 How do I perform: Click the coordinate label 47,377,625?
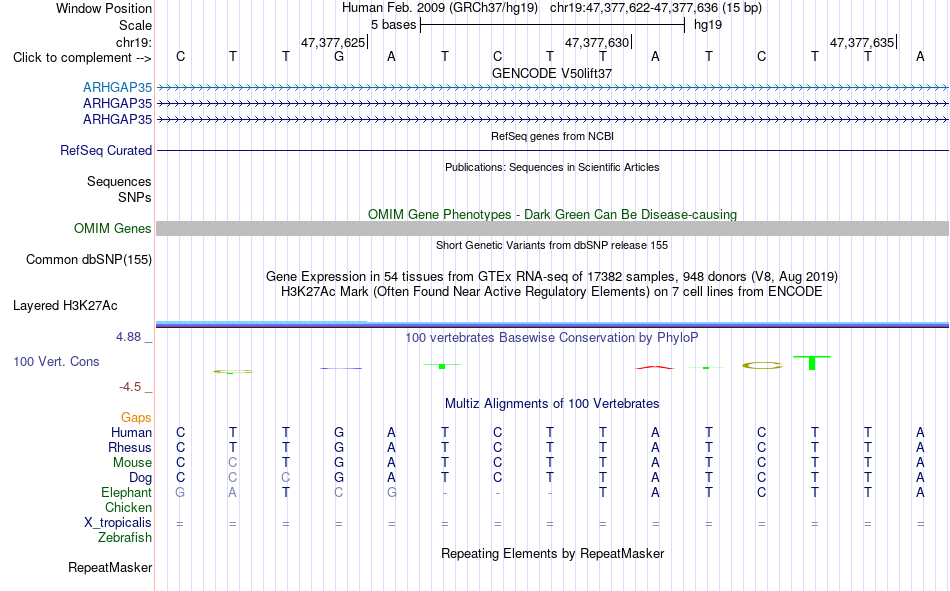[333, 42]
